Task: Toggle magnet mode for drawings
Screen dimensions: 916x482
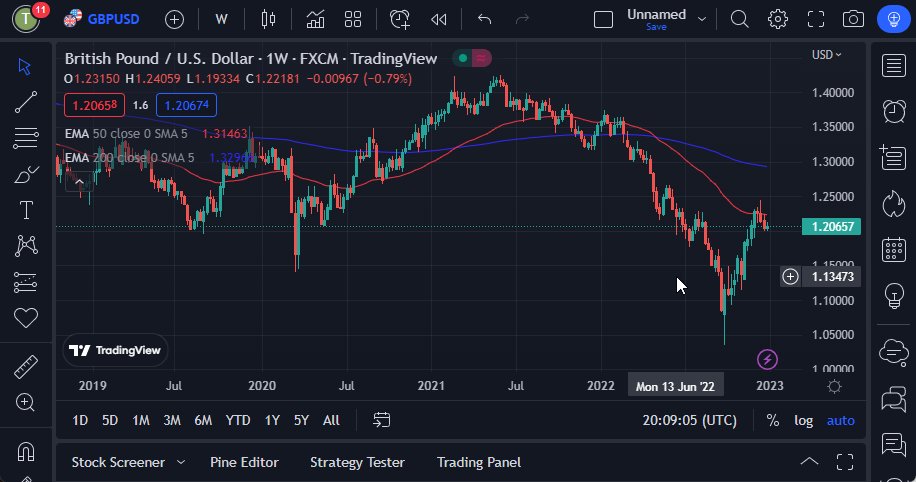Action: 26,452
